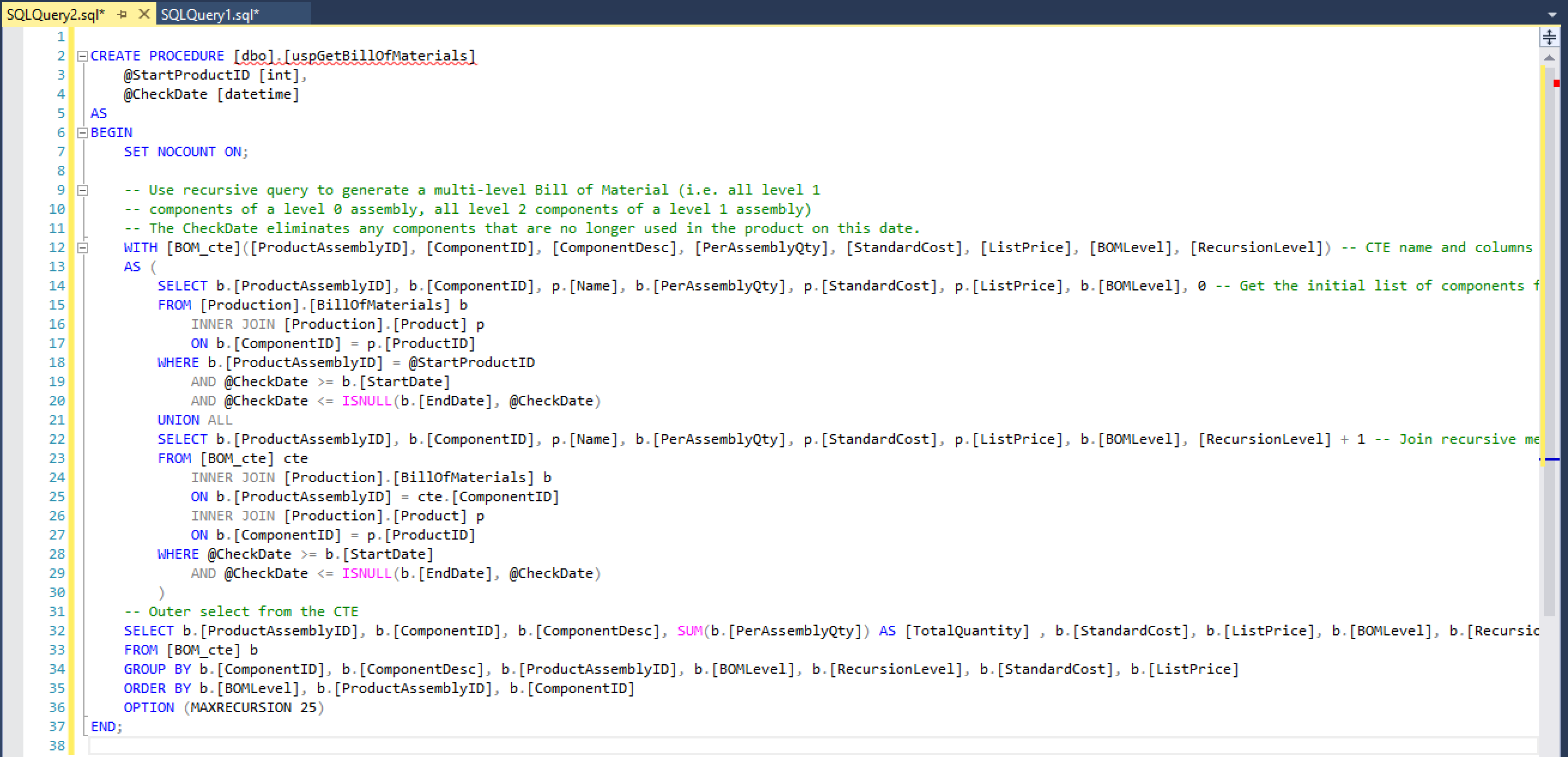Click FROM [BOM_cte] cte on line 23
The width and height of the screenshot is (1568, 757).
232,458
